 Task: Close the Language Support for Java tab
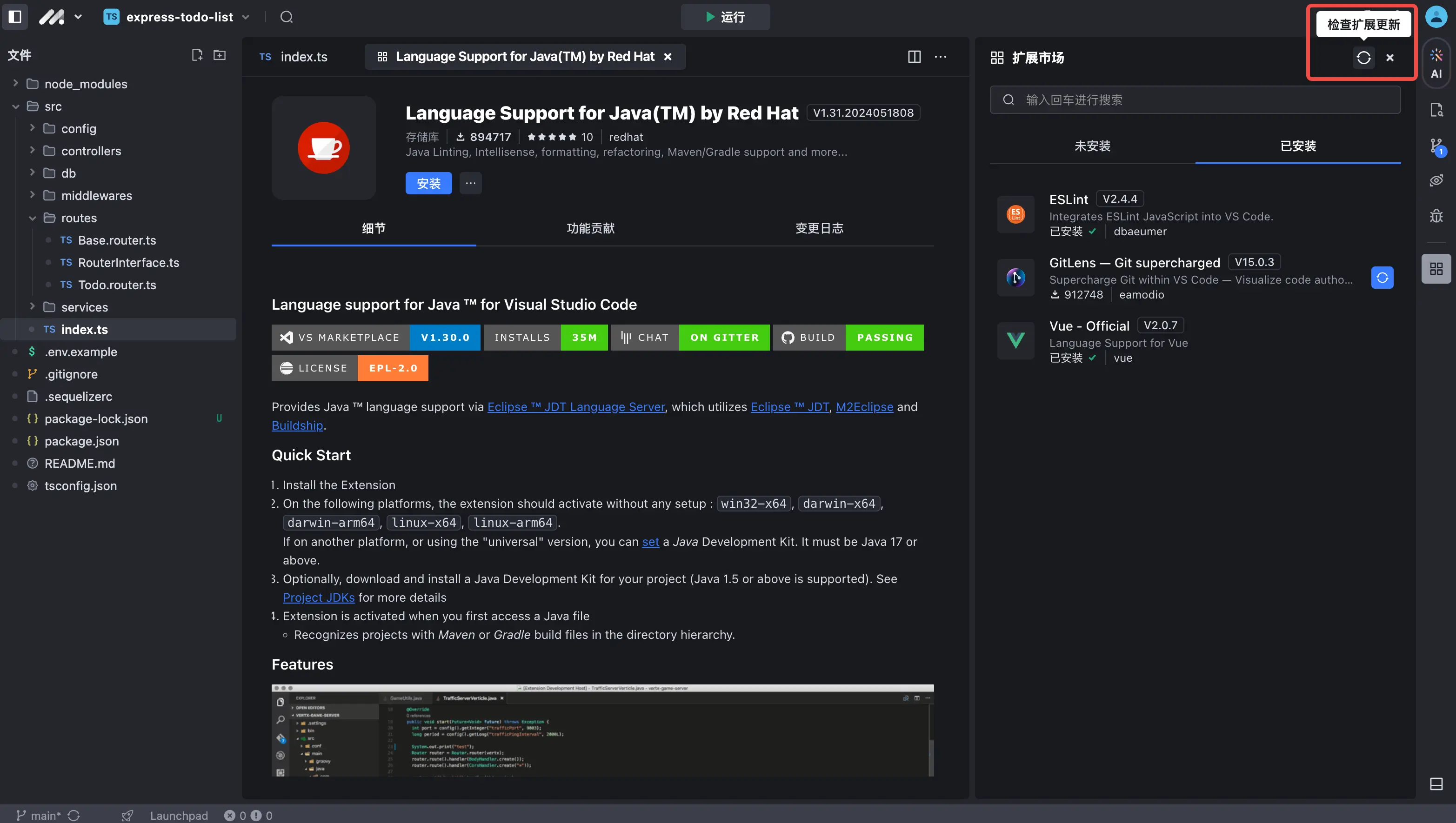tap(668, 57)
